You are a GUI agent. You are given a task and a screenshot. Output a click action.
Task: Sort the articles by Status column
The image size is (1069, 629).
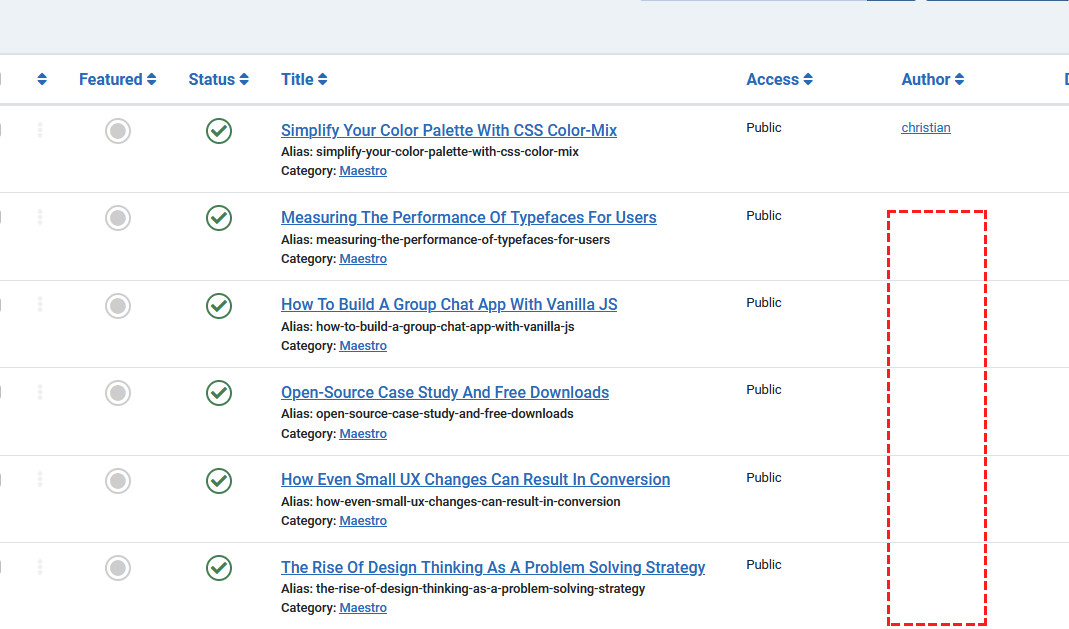coord(218,80)
